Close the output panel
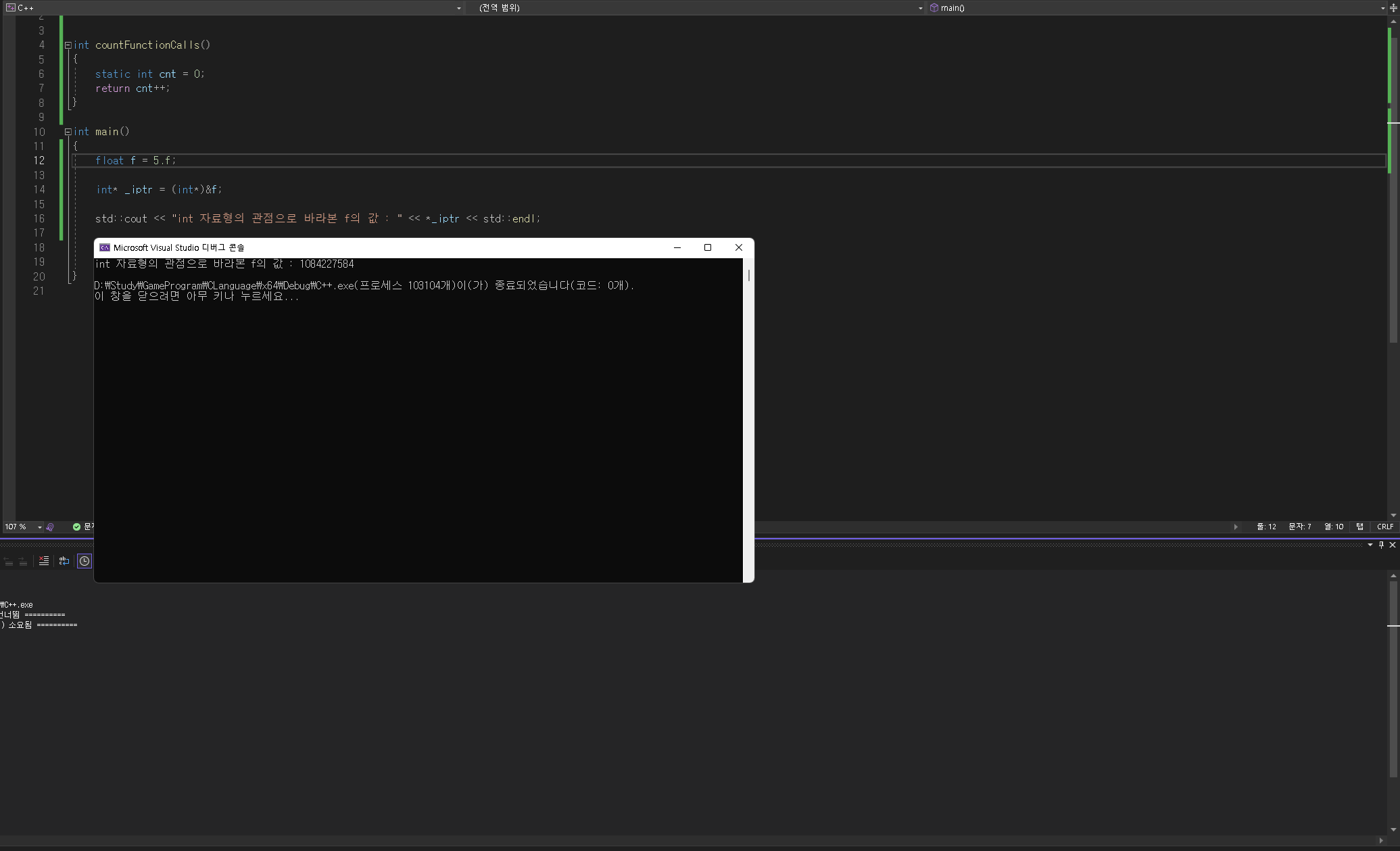1400x851 pixels. point(1393,545)
